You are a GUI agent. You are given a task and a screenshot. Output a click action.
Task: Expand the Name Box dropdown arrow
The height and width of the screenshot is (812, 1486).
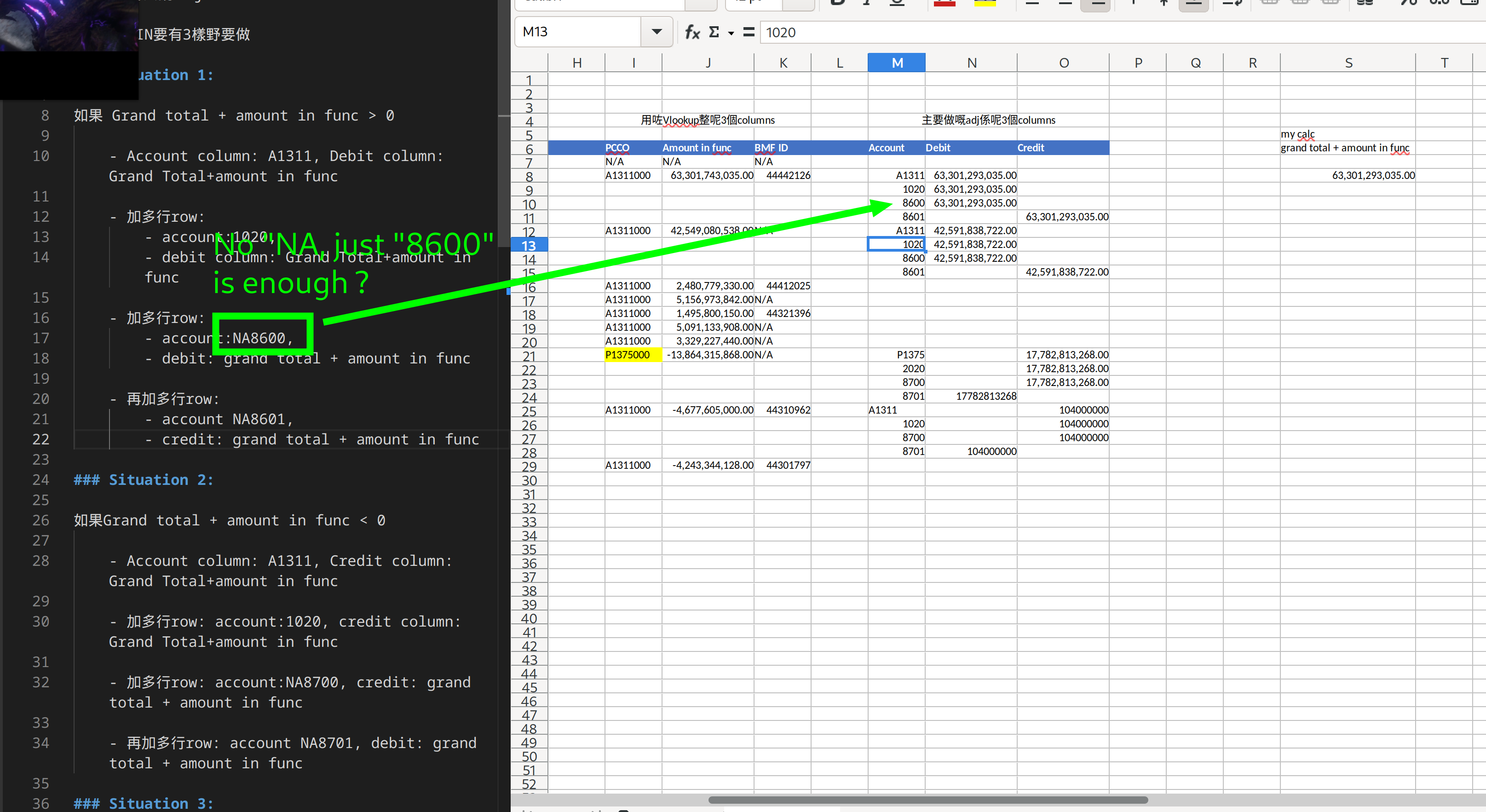pos(657,32)
